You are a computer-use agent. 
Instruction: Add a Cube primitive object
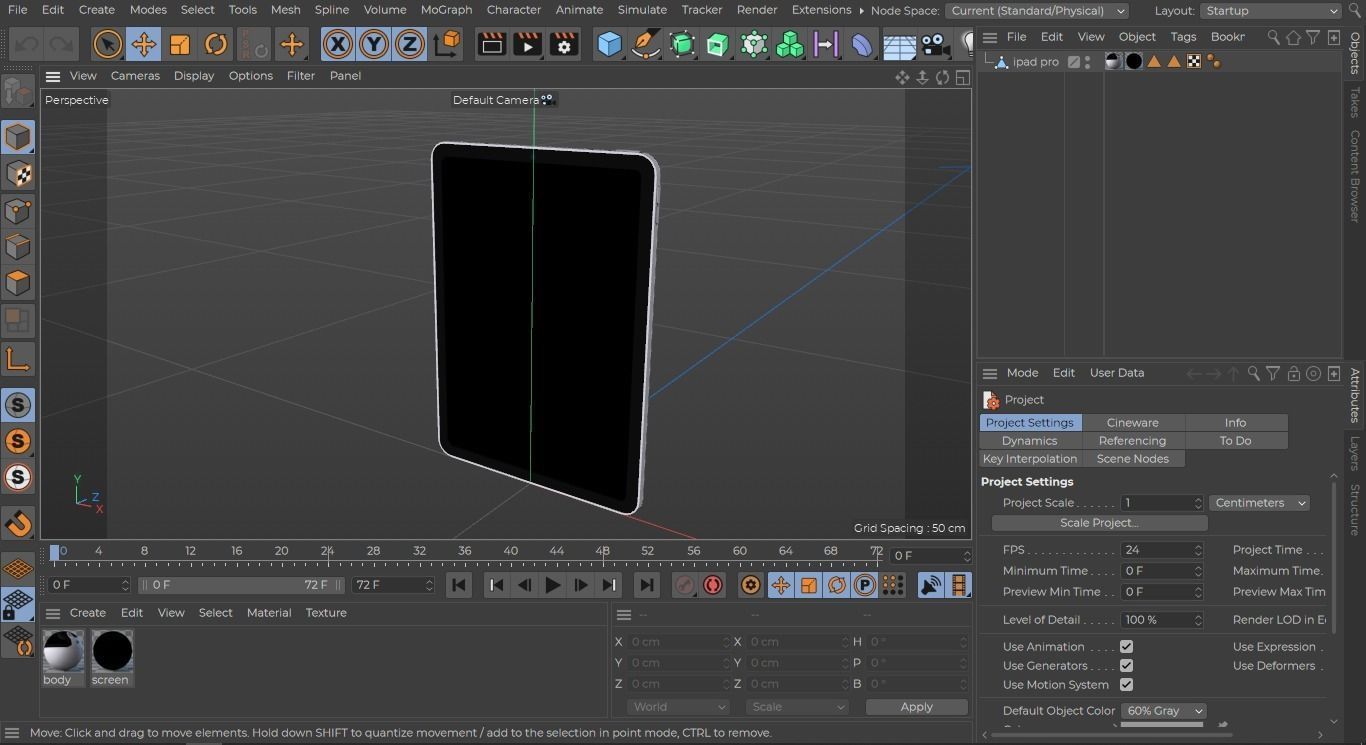[x=609, y=44]
